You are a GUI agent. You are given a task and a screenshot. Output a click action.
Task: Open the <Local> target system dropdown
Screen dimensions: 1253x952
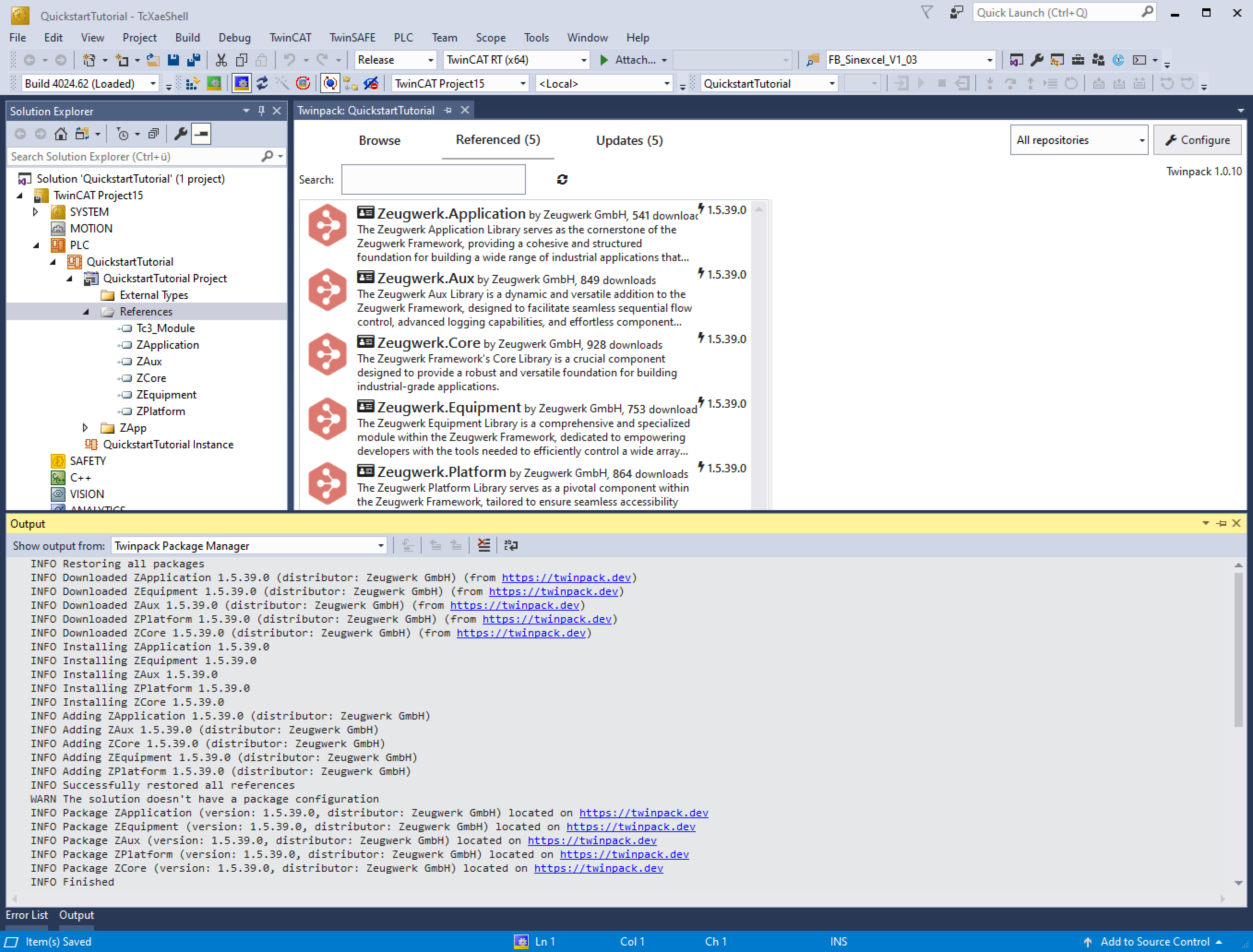coord(605,84)
